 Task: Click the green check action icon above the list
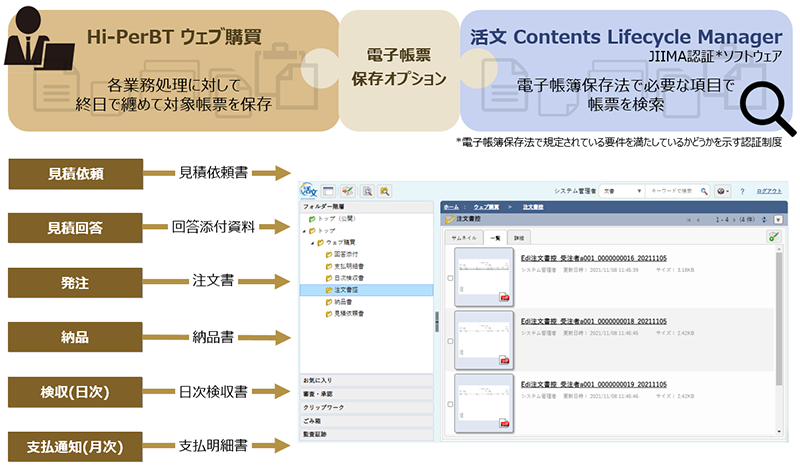pyautogui.click(x=773, y=236)
